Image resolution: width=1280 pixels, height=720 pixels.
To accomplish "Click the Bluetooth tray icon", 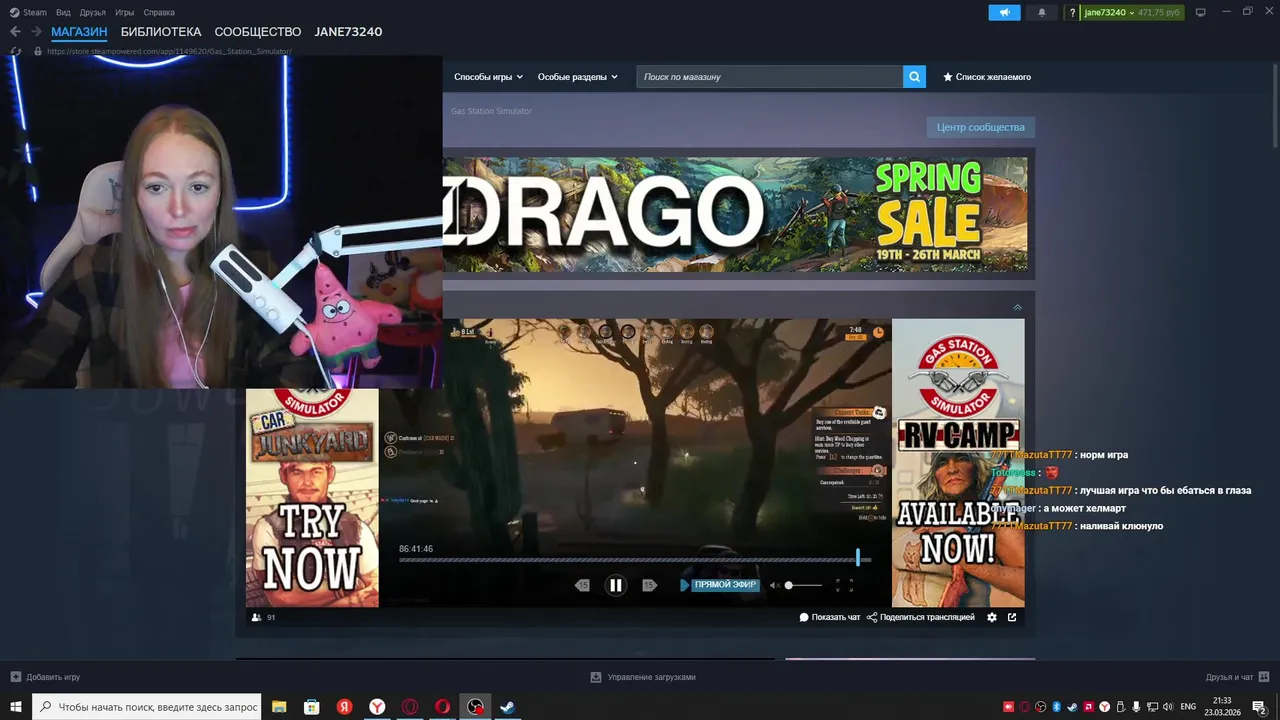I will [x=1056, y=707].
